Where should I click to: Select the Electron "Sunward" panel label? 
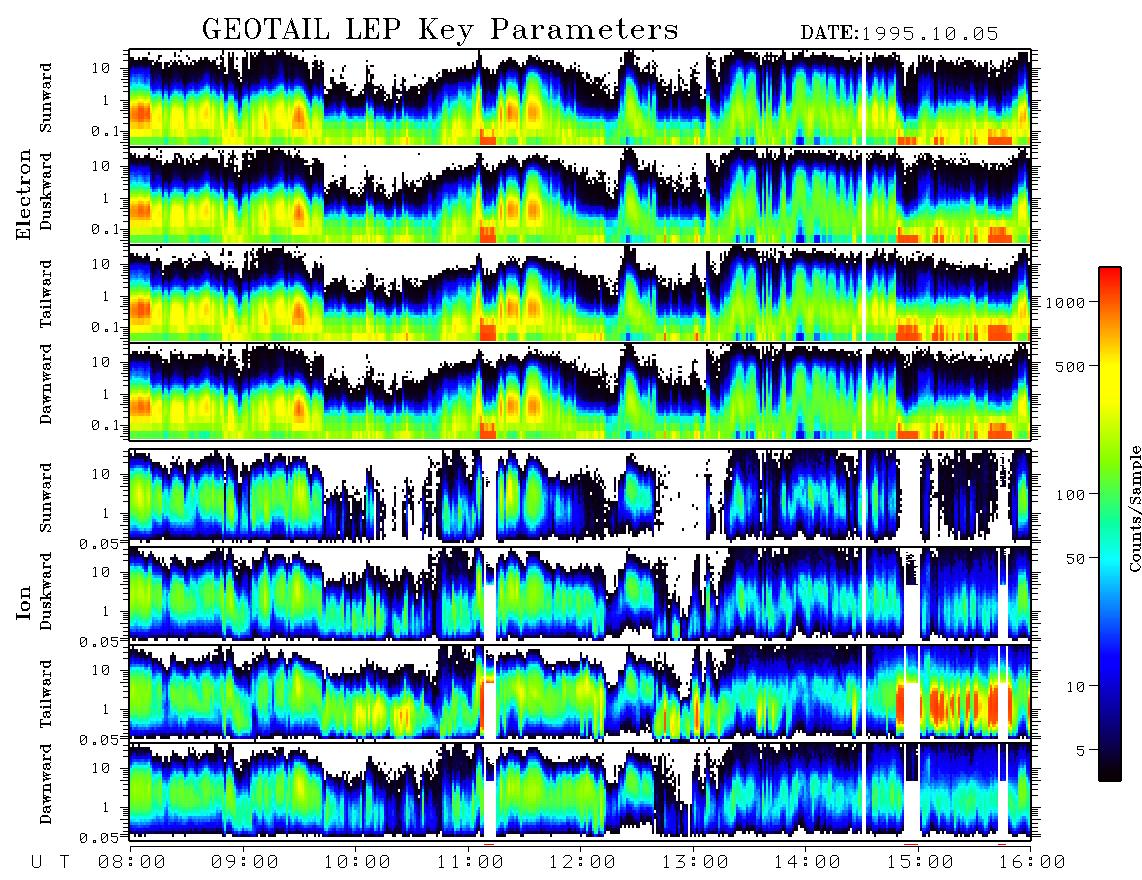coord(46,98)
